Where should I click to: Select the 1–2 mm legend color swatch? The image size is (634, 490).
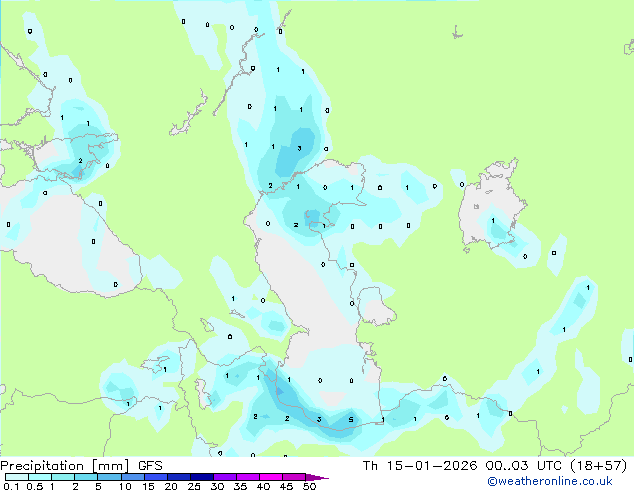click(63, 477)
